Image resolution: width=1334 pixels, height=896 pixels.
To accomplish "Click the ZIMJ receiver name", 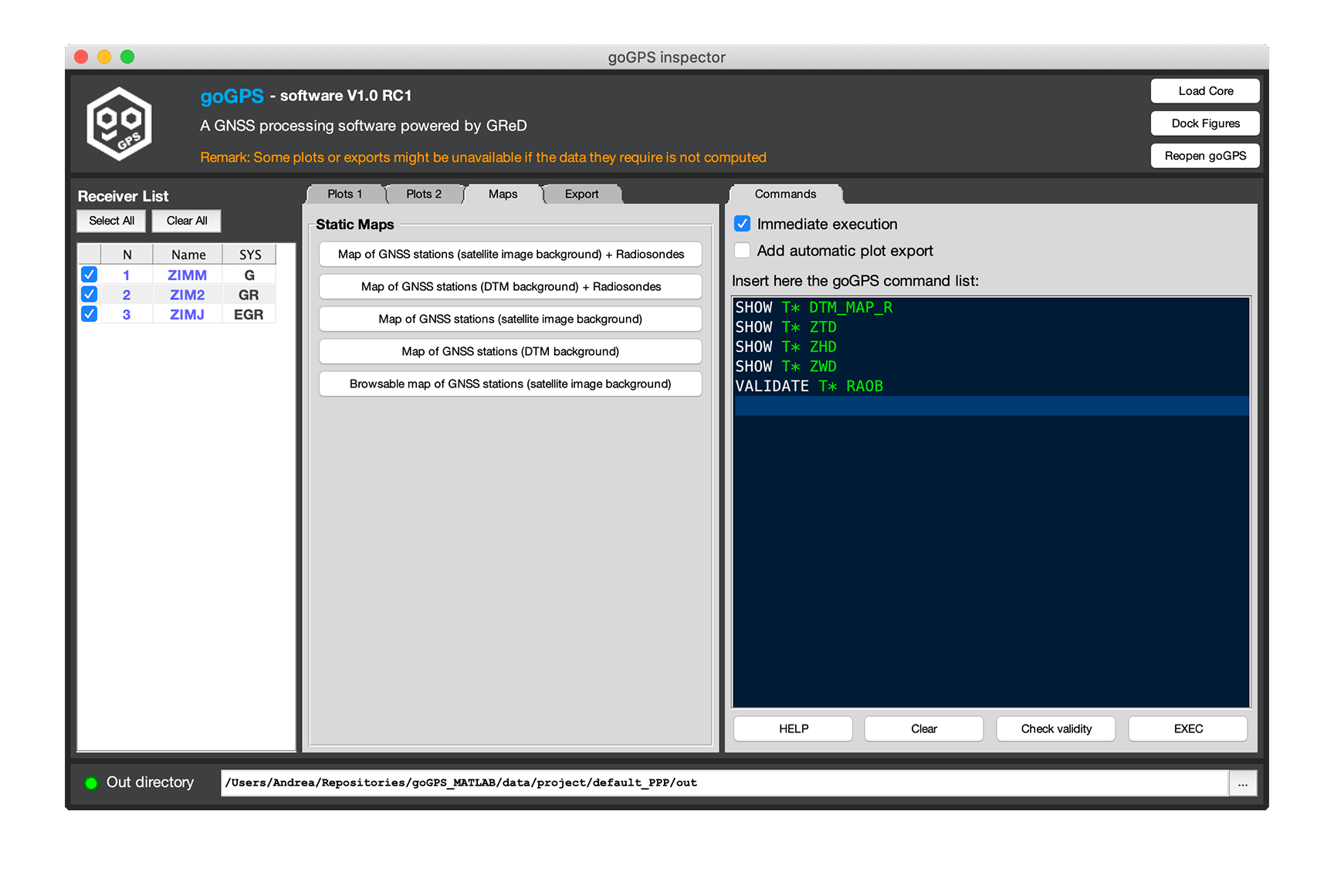I will click(x=188, y=315).
